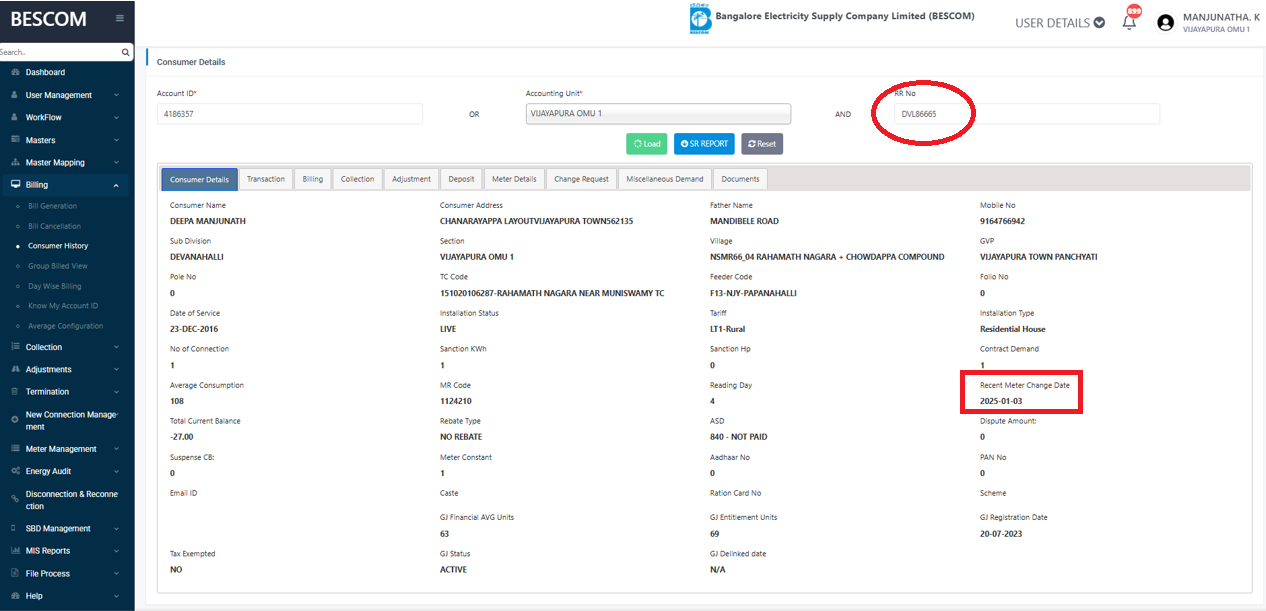Screen dimensions: 1266x611
Task: Open the Accounting Unit combo box
Action: pyautogui.click(x=658, y=114)
